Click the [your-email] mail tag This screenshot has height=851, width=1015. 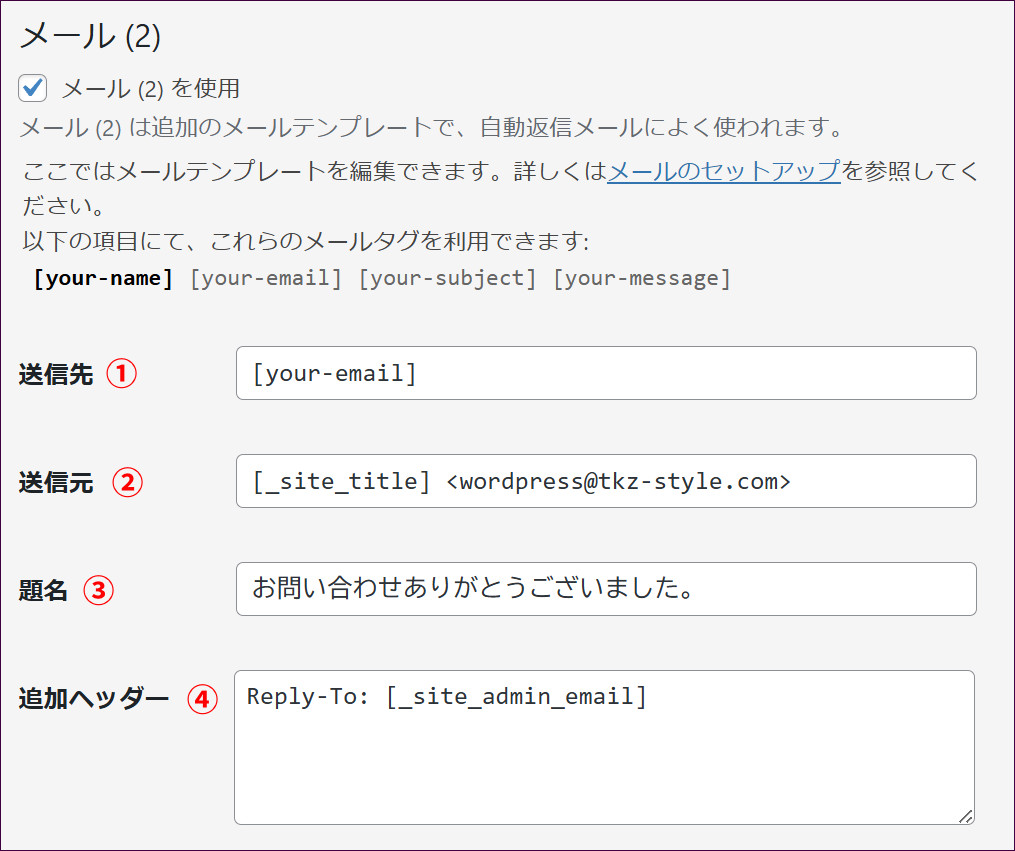[265, 278]
